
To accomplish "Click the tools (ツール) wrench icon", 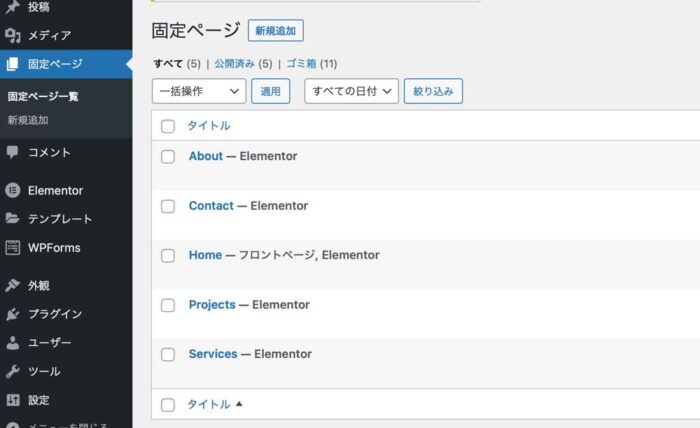I will click(x=13, y=371).
